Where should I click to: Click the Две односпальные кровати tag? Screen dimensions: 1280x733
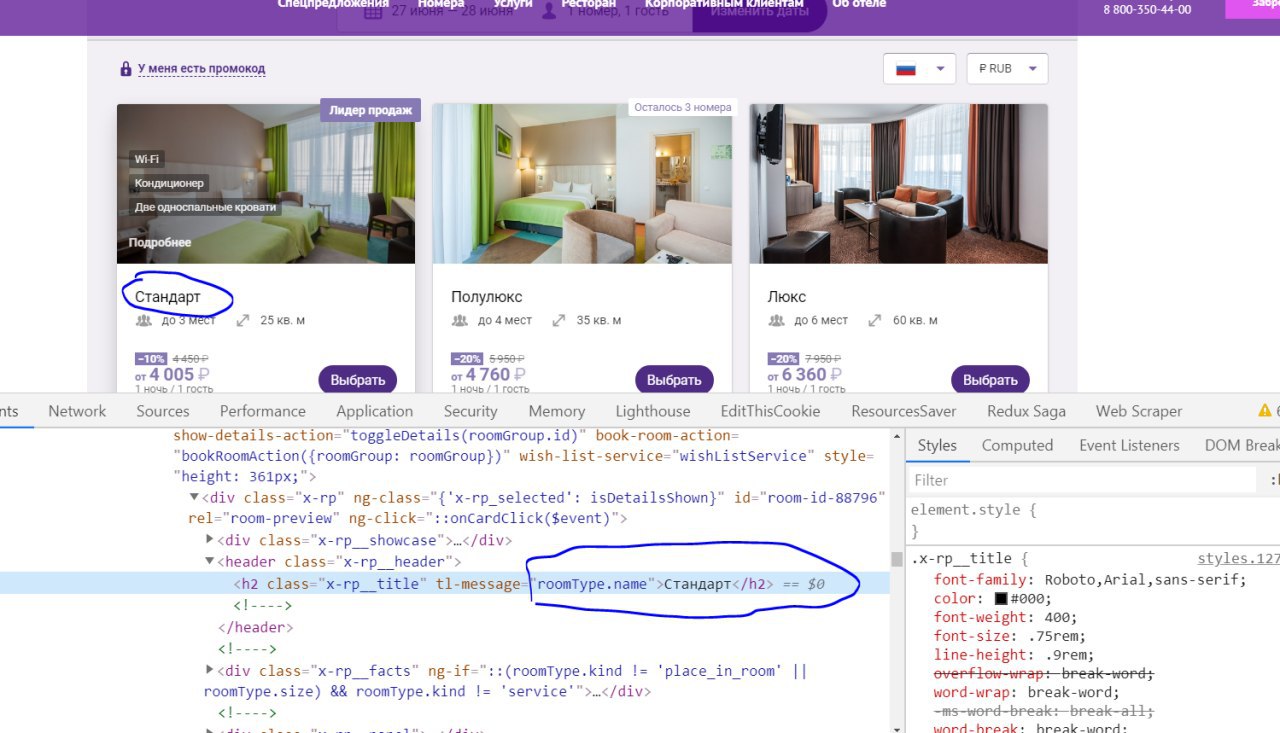[x=205, y=208]
